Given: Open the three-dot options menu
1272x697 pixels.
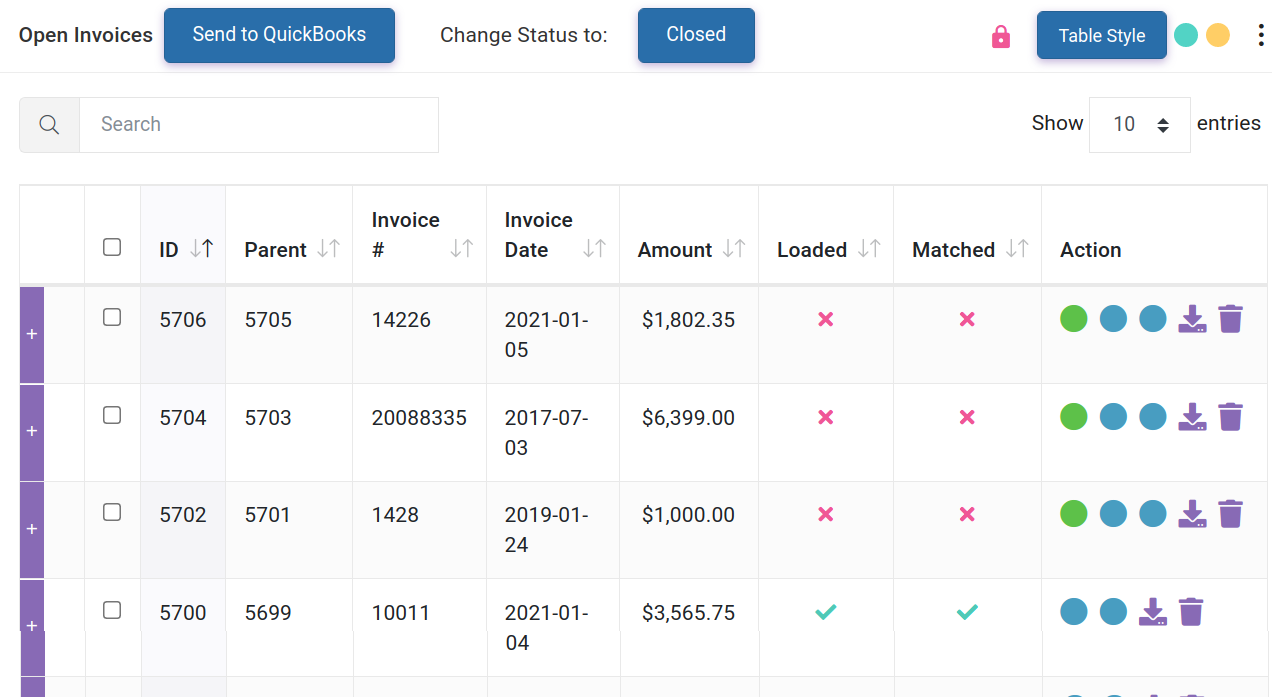Looking at the screenshot, I should pos(1261,36).
